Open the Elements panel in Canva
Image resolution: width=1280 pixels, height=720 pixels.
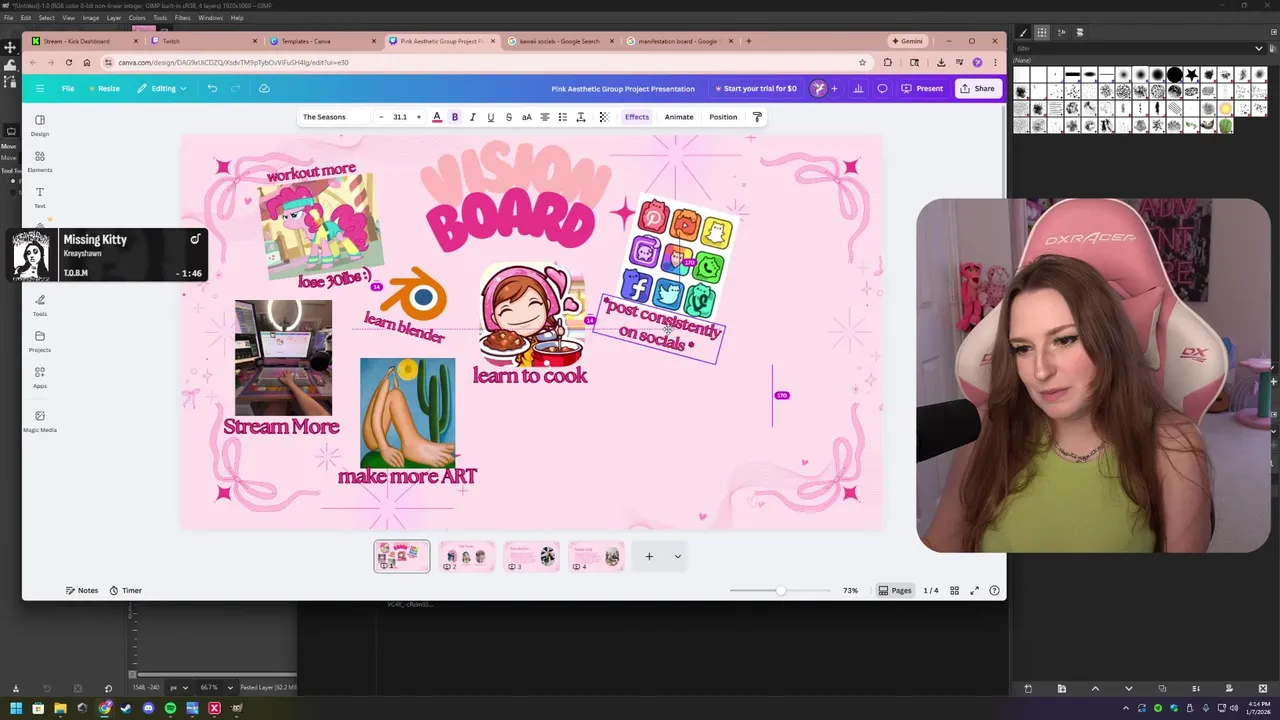pyautogui.click(x=40, y=161)
